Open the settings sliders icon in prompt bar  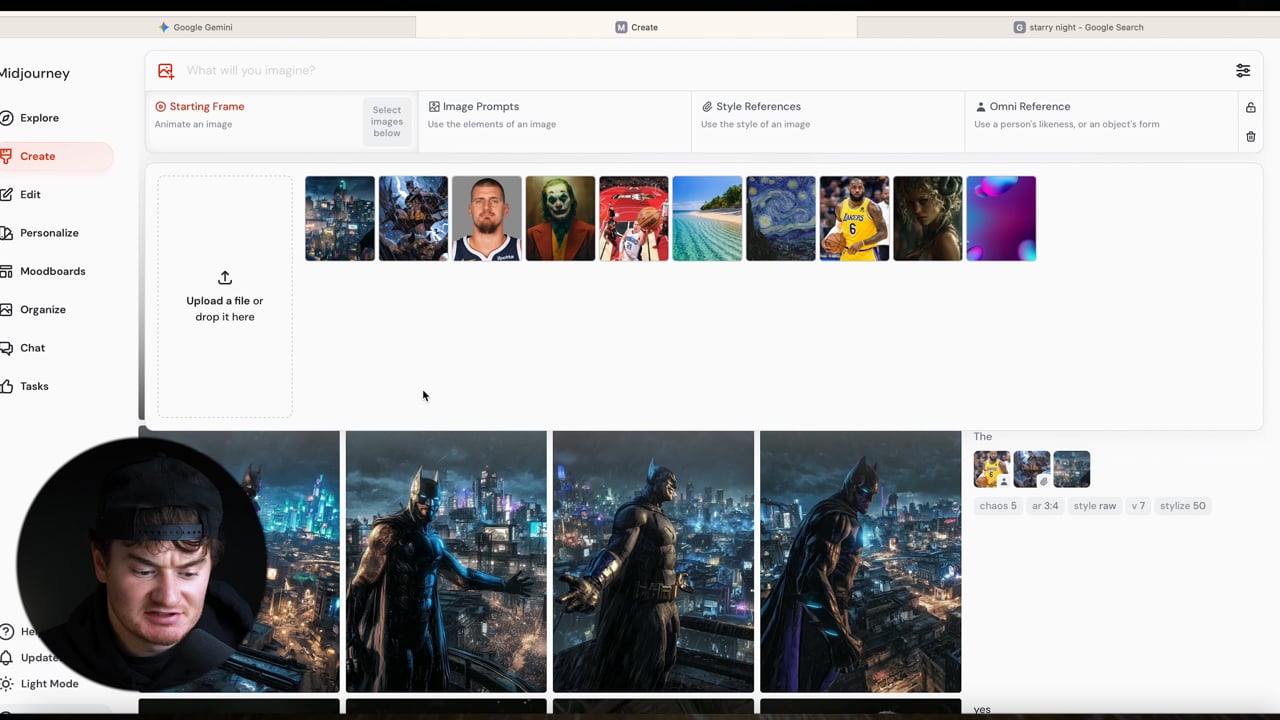(1243, 70)
